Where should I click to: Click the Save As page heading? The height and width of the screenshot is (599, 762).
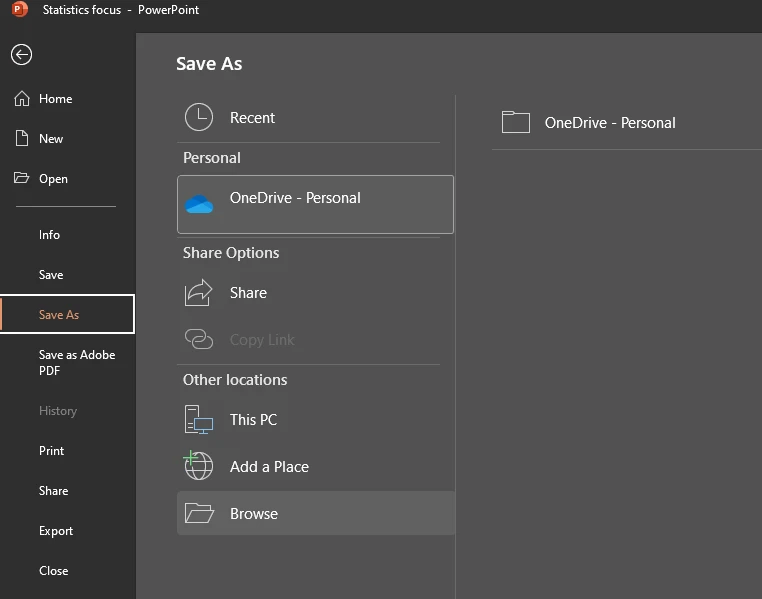(209, 64)
